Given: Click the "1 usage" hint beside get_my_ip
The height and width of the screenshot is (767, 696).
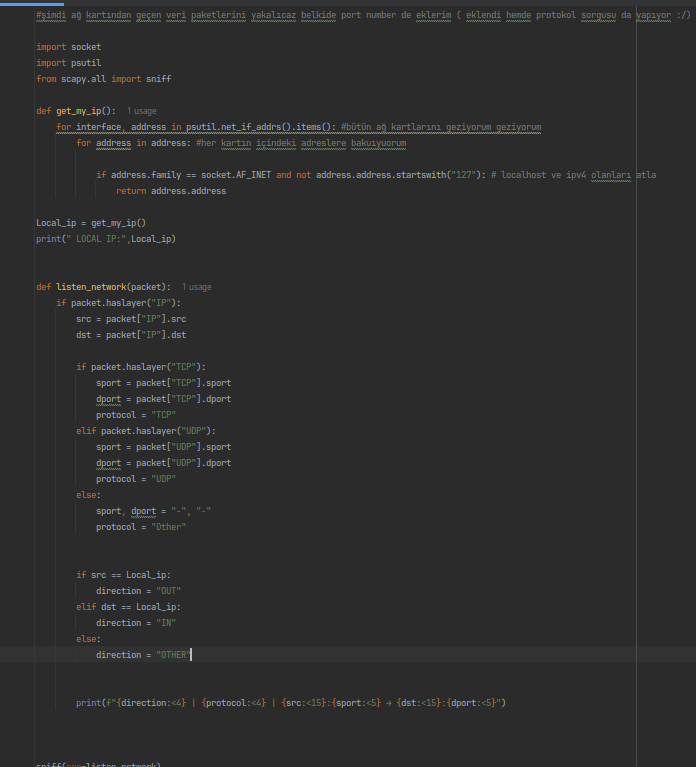Looking at the screenshot, I should (141, 111).
